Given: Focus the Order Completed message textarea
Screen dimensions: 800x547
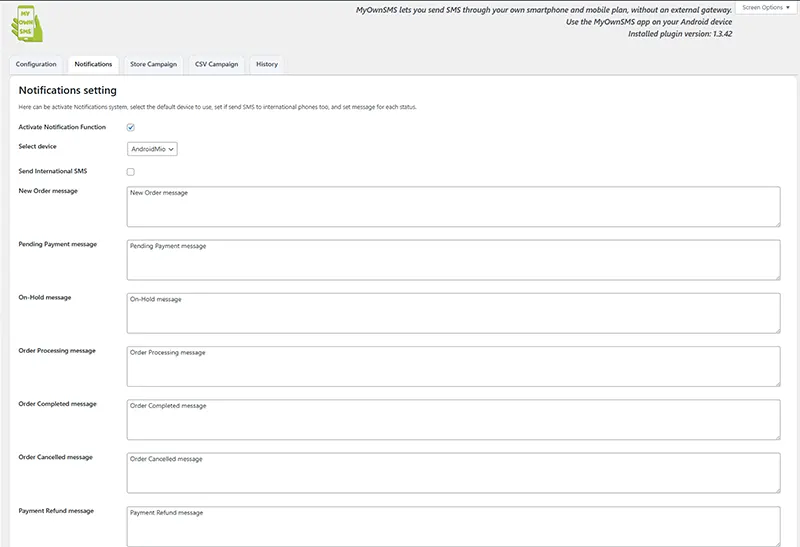Looking at the screenshot, I should (x=453, y=419).
